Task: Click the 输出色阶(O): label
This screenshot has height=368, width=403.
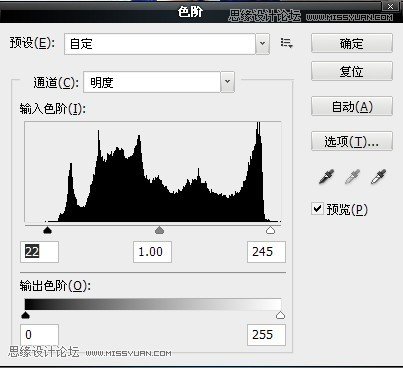Action: 55,286
